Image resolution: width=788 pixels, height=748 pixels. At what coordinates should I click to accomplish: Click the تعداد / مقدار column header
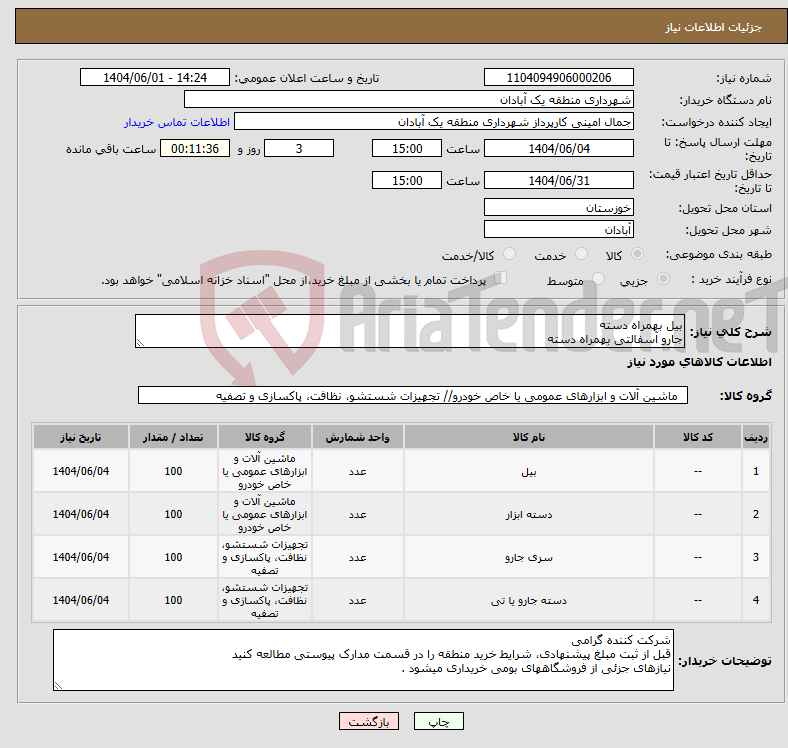coord(173,437)
